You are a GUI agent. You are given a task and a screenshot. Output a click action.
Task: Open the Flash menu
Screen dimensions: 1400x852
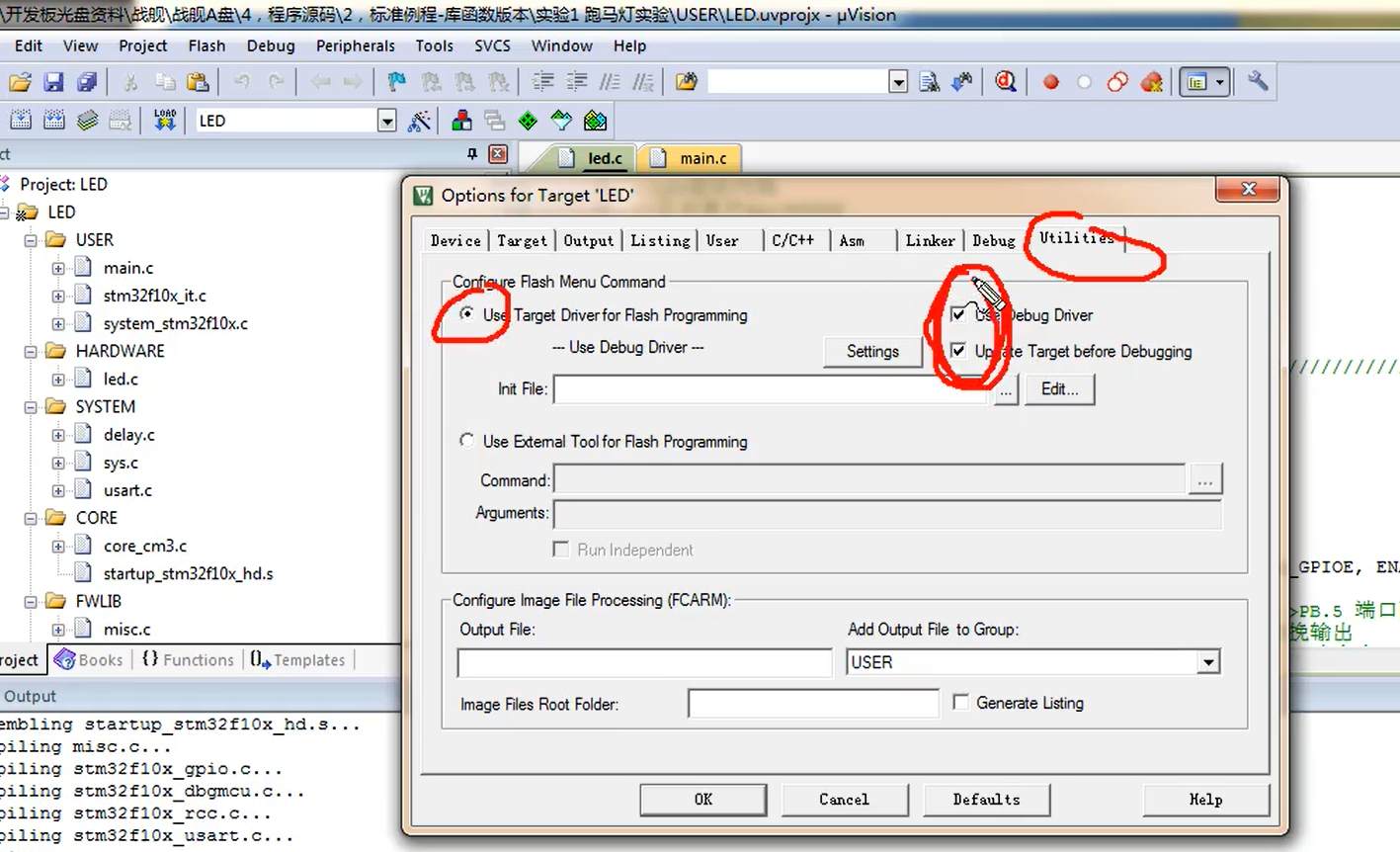coord(206,45)
